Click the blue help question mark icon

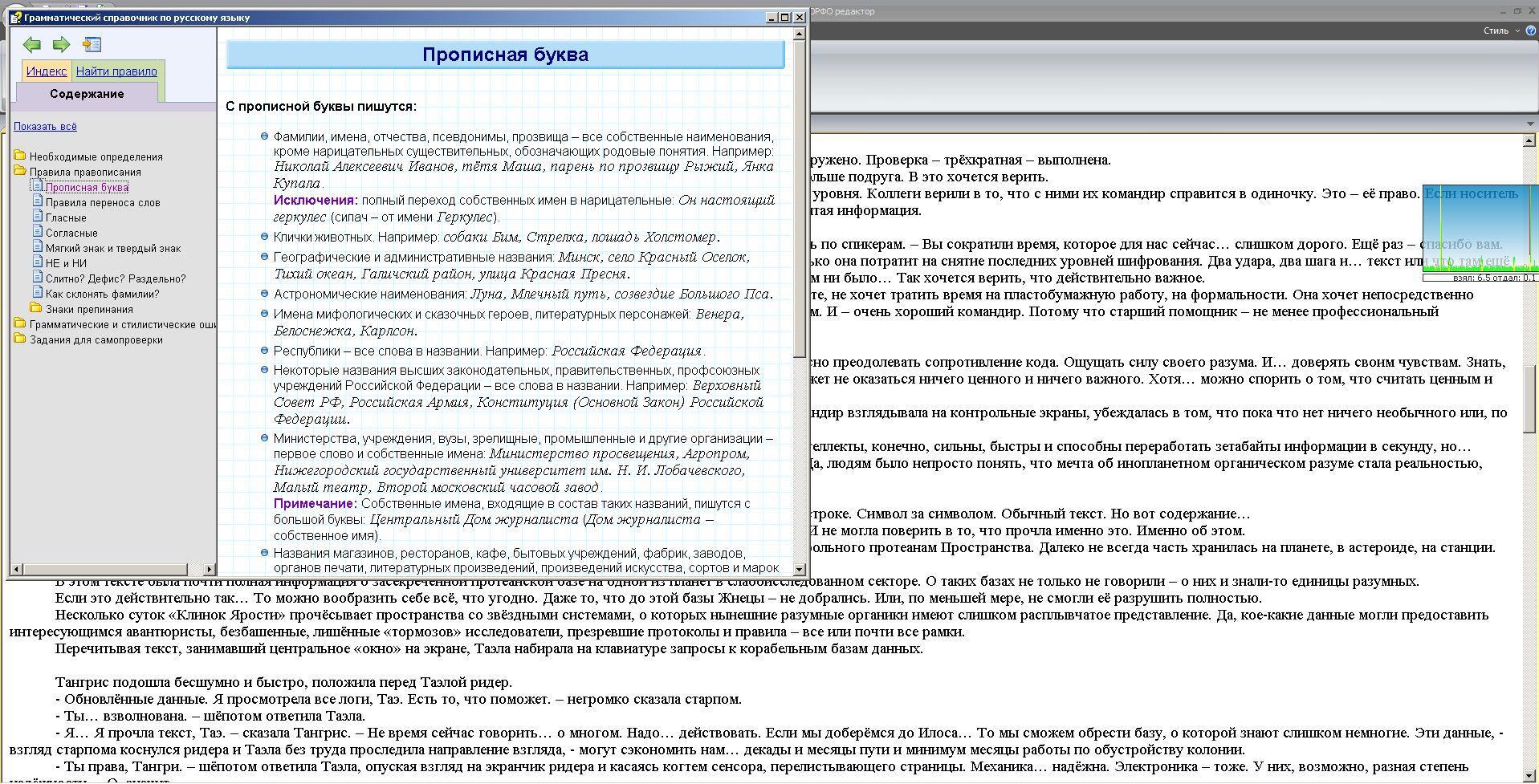(1530, 30)
